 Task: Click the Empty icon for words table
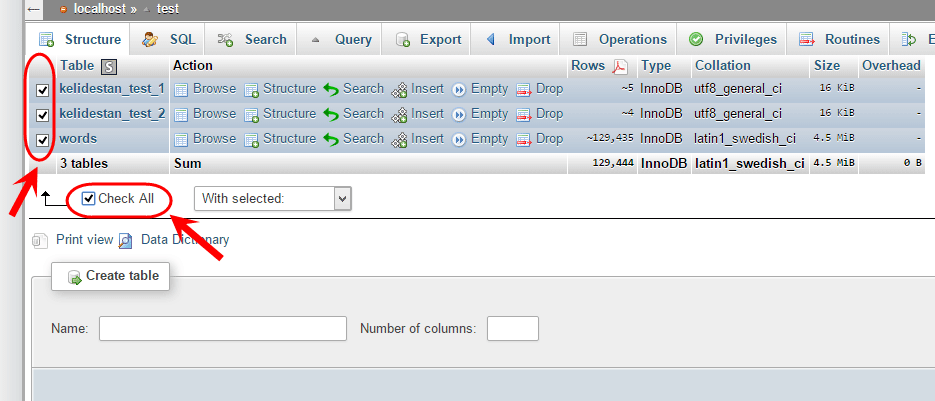click(459, 140)
